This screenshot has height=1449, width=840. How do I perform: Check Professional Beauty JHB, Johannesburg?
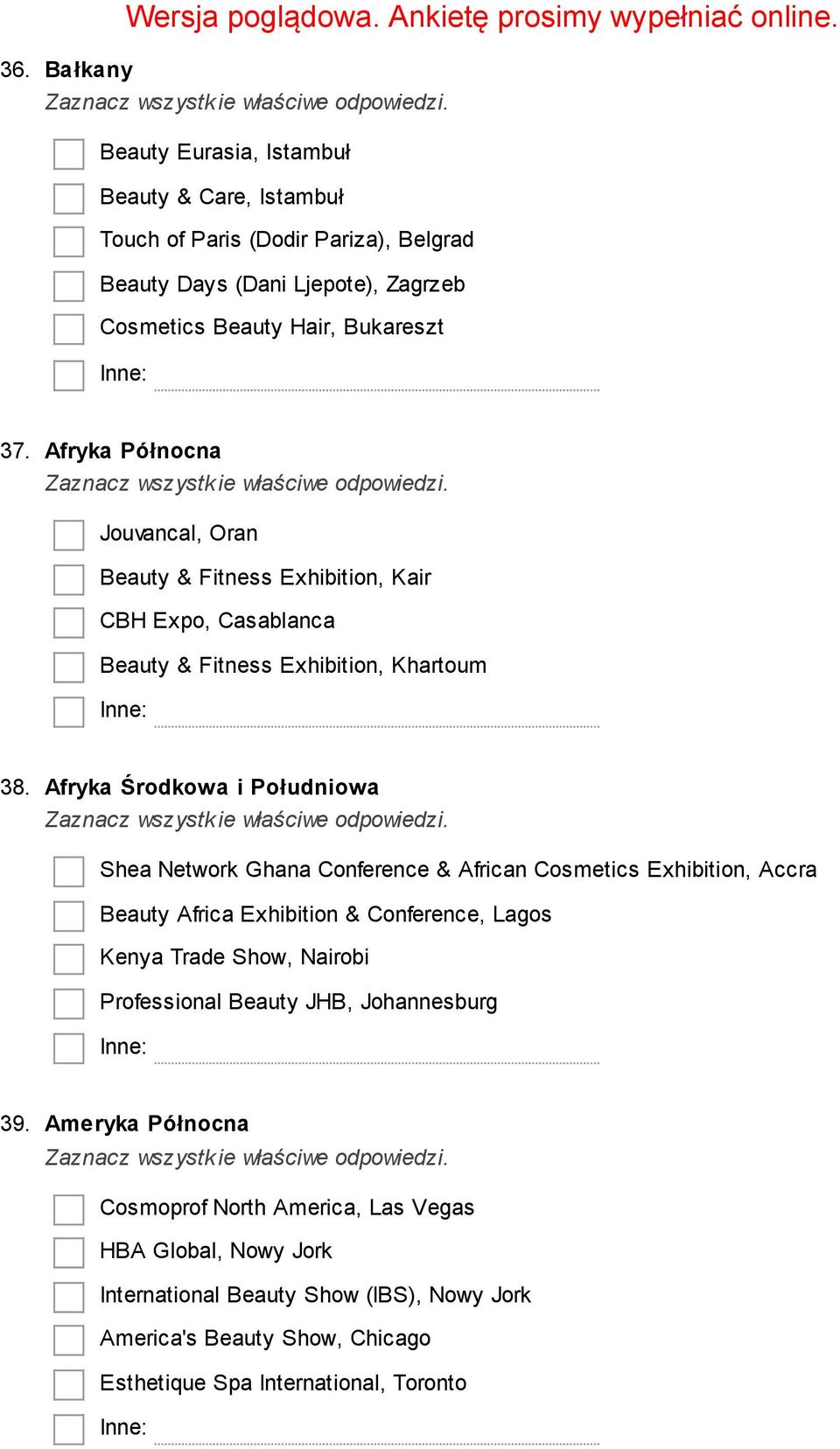pos(68,1004)
